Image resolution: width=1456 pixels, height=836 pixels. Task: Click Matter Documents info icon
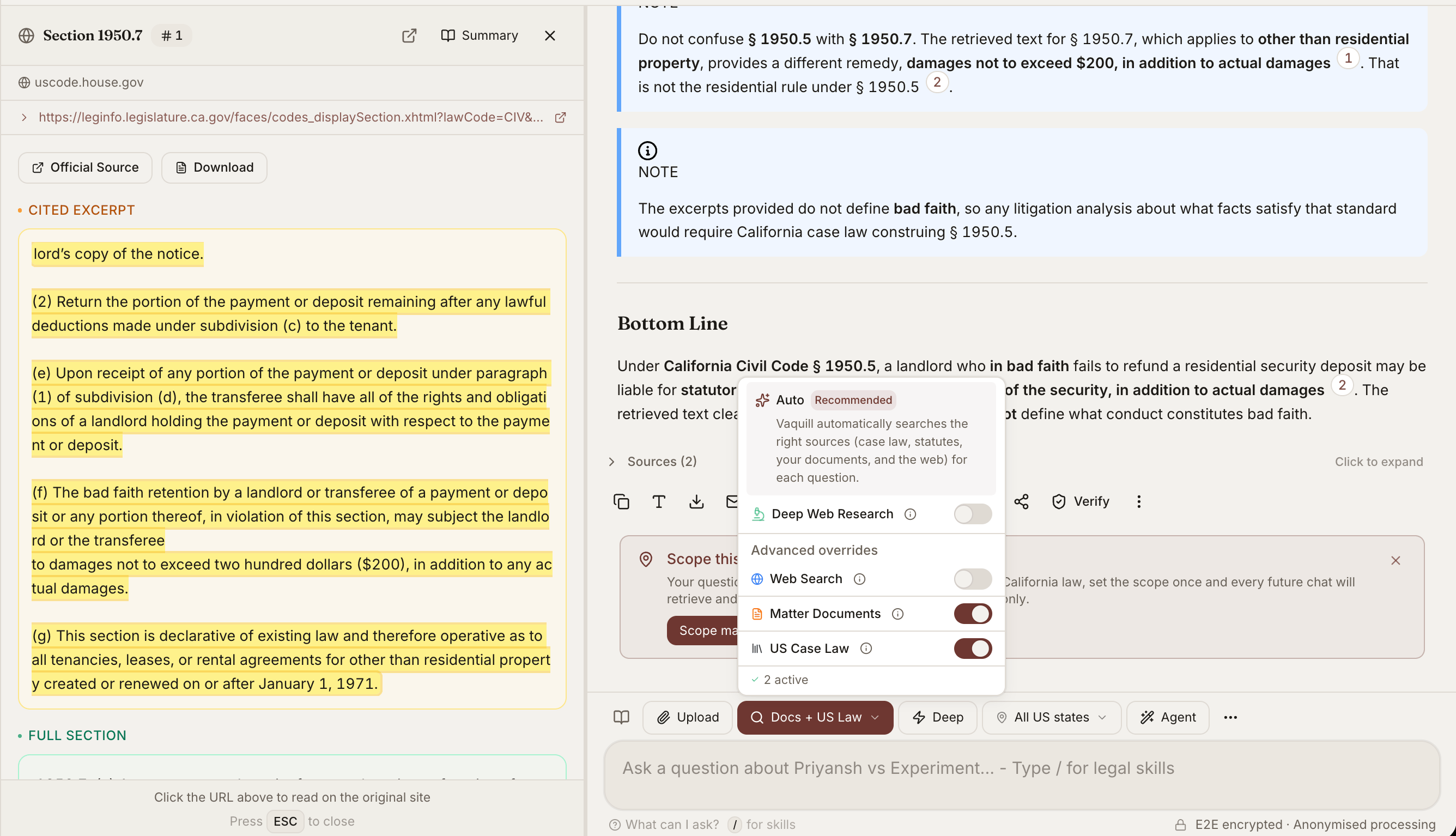[x=897, y=614]
